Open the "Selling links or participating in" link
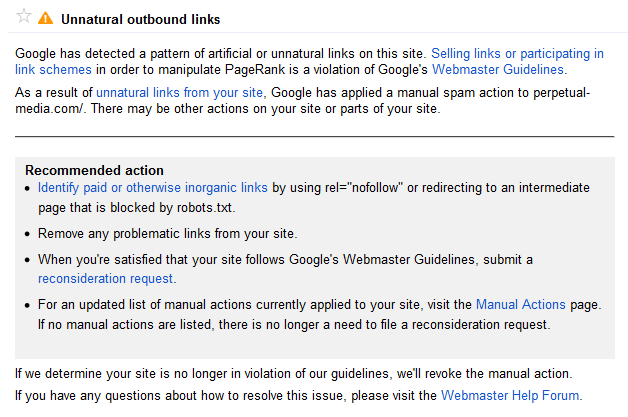Viewport: 628px width, 417px height. tap(517, 53)
